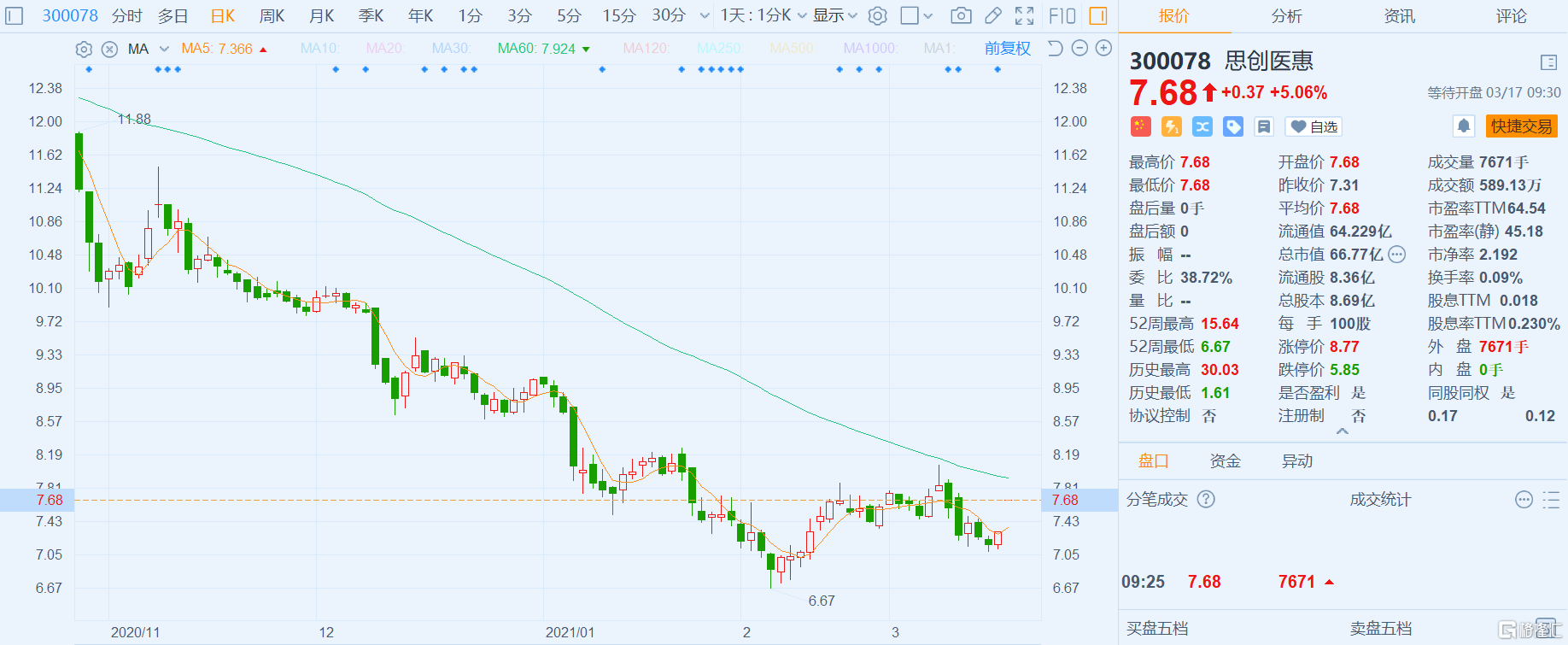Collapse the quote details chevron arrow
The image size is (1568, 645).
click(1343, 431)
